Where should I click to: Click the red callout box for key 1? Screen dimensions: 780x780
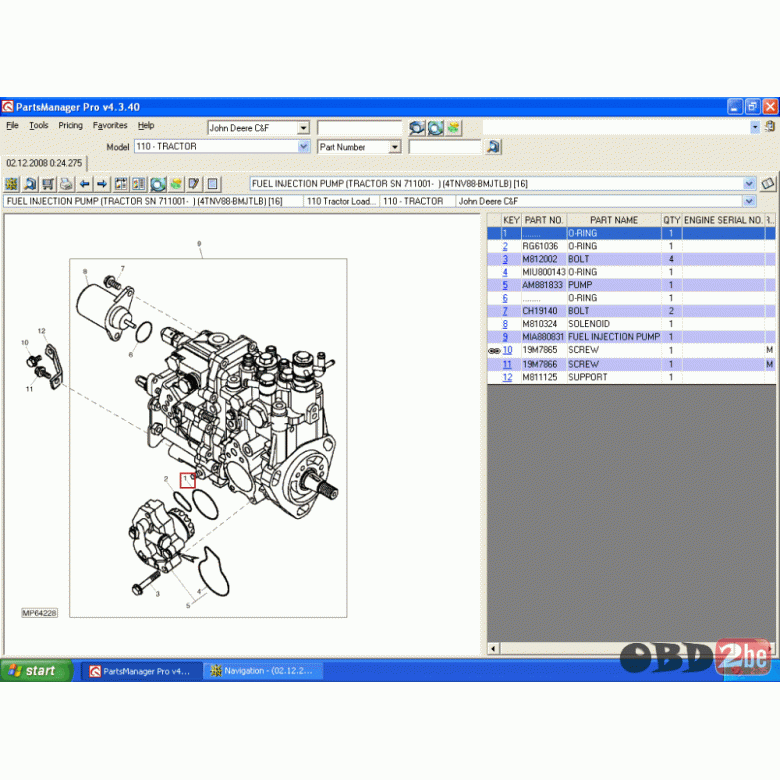[188, 480]
